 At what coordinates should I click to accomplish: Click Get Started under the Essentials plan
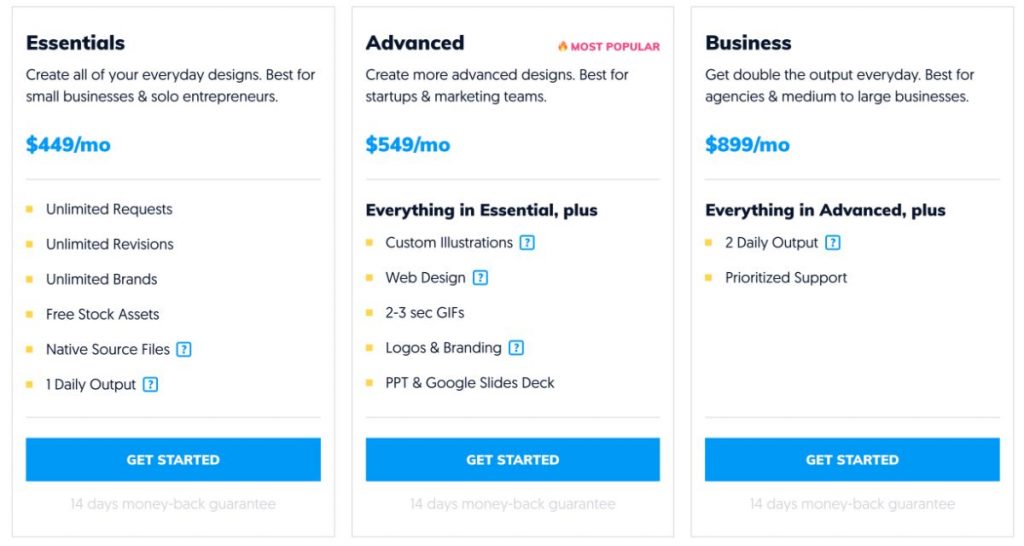pos(173,460)
